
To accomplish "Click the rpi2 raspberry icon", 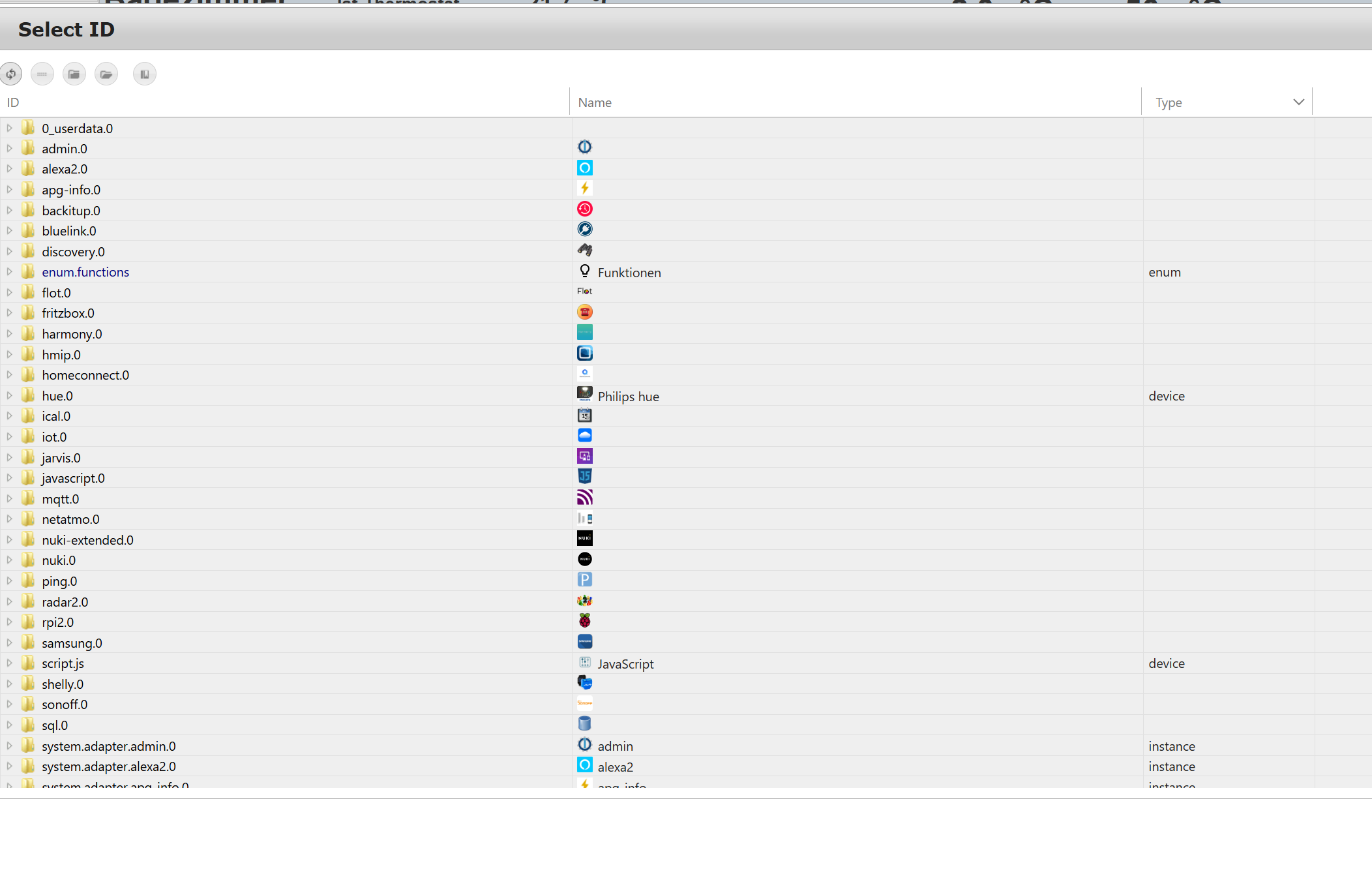I will [x=584, y=621].
